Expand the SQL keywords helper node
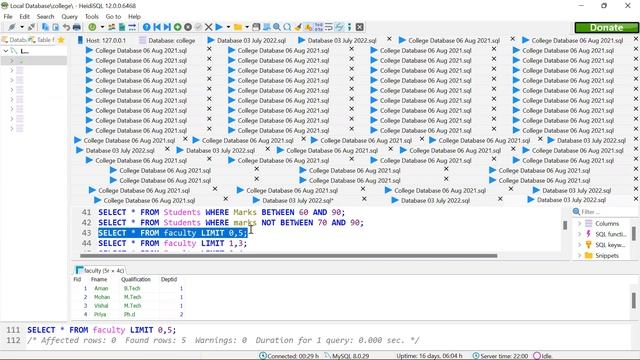Screen dimensions: 640x360 tap(579, 245)
